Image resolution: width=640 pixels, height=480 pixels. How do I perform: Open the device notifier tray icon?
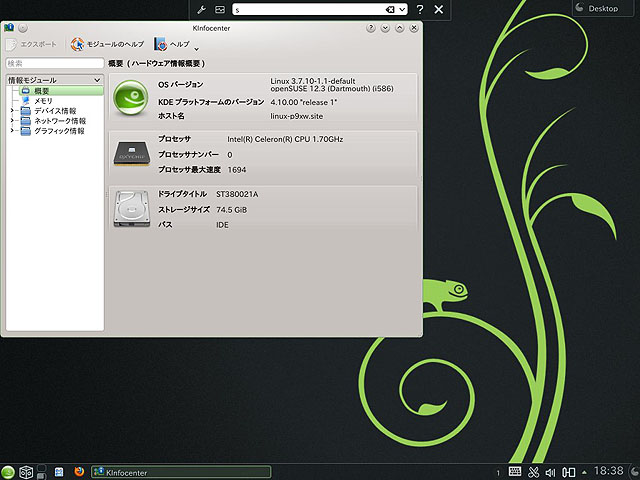569,472
